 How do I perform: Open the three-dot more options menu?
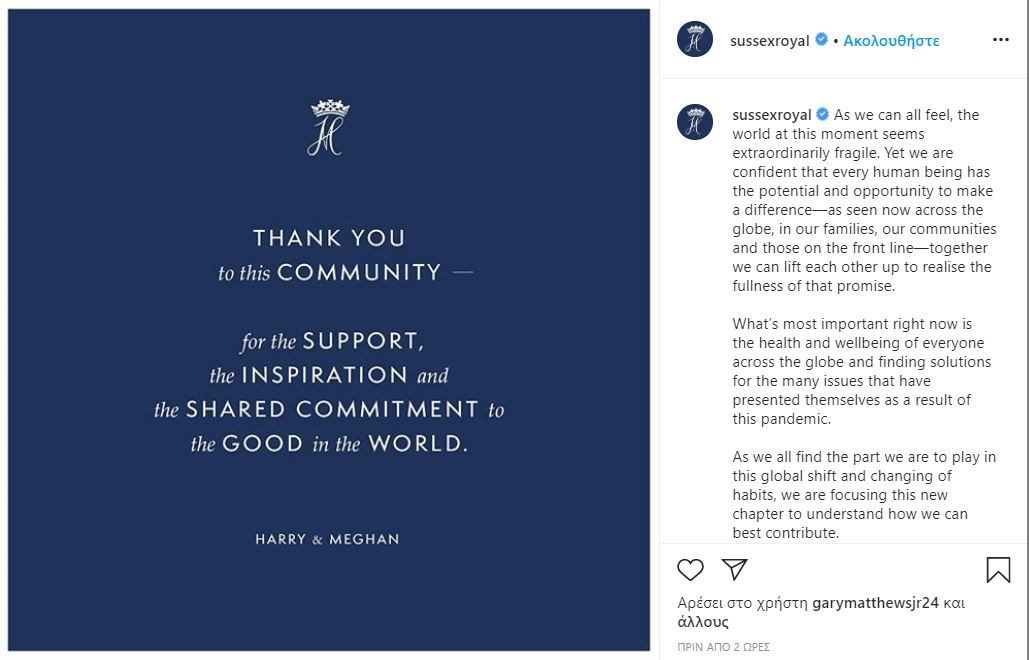point(1000,40)
